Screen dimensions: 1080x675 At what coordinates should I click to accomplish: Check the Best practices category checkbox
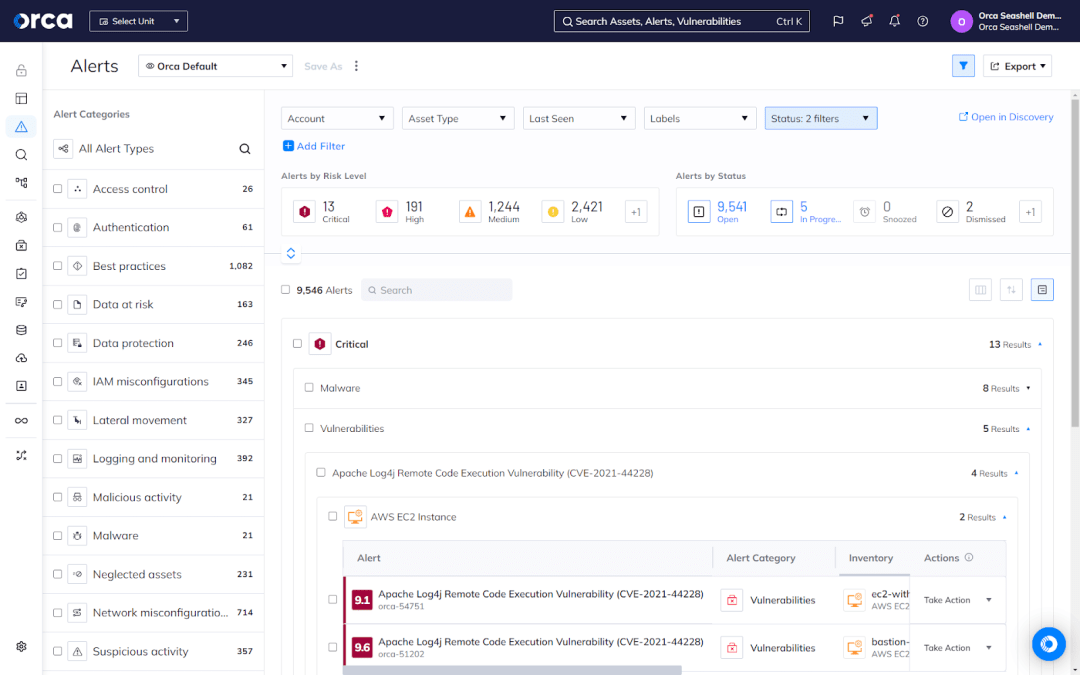(58, 266)
